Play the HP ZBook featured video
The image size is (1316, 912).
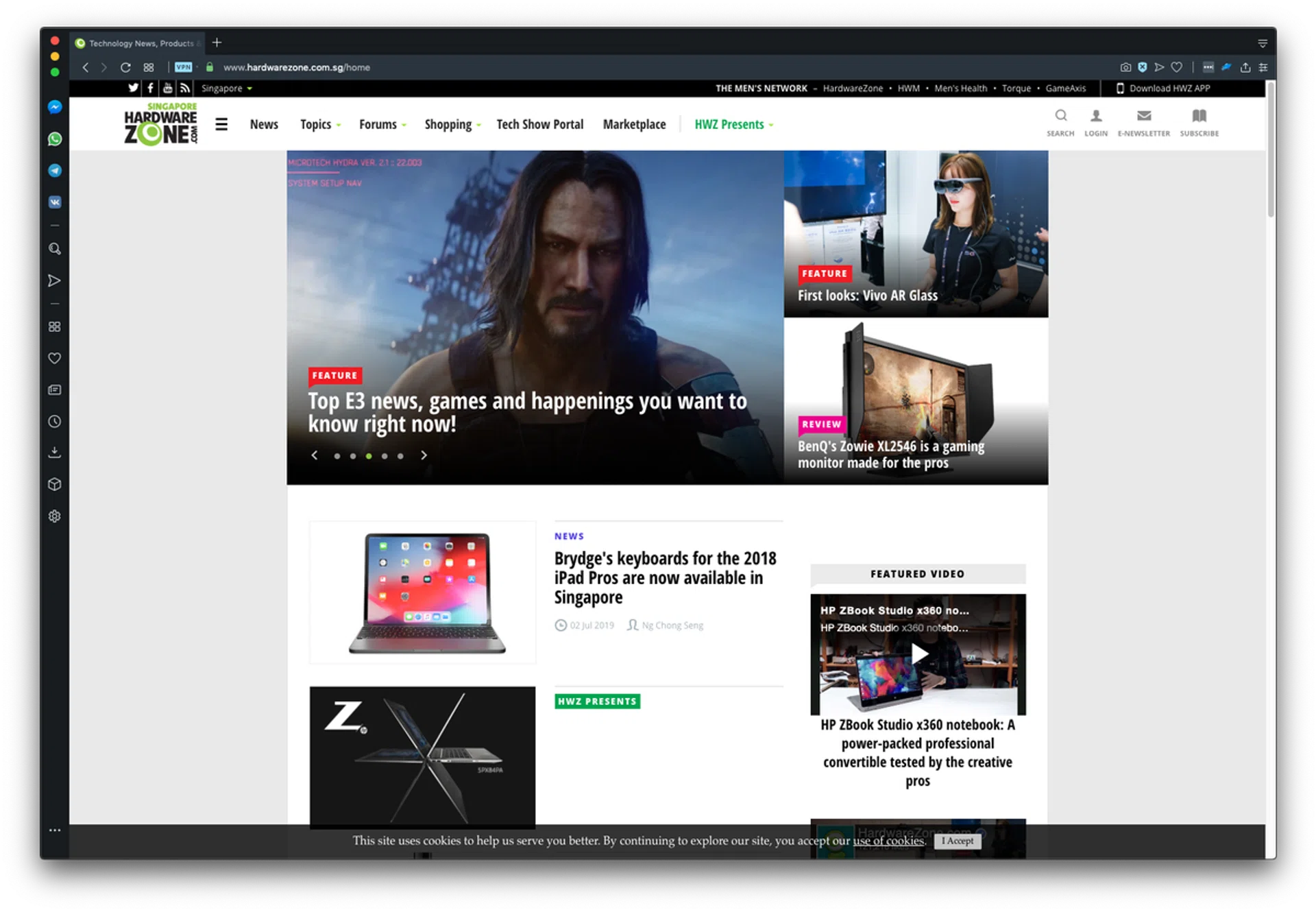point(918,654)
